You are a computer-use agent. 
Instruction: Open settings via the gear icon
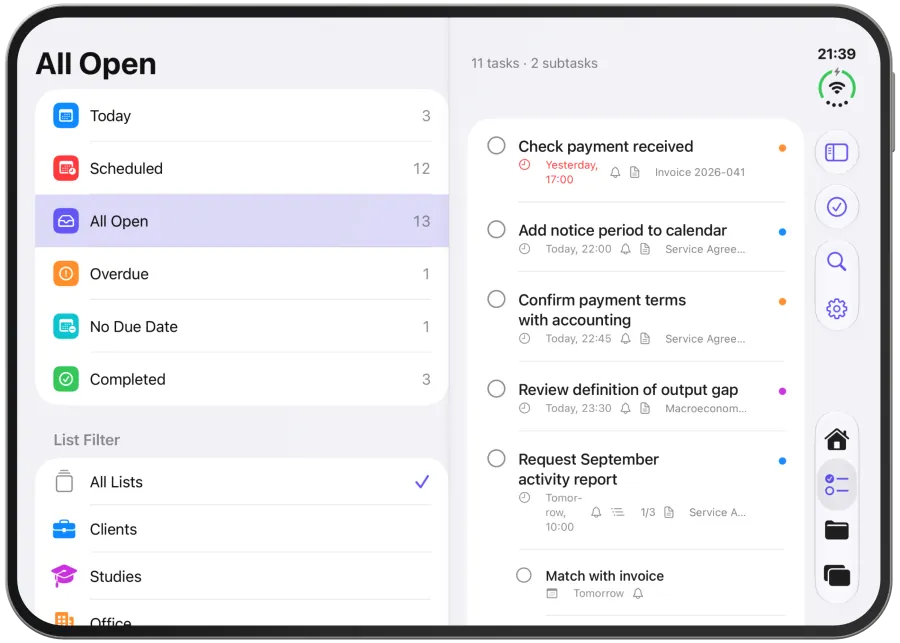[837, 309]
